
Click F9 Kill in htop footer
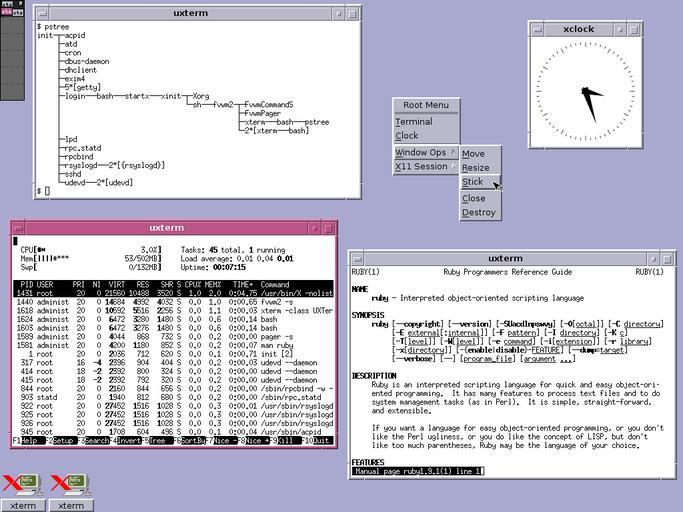(286, 441)
